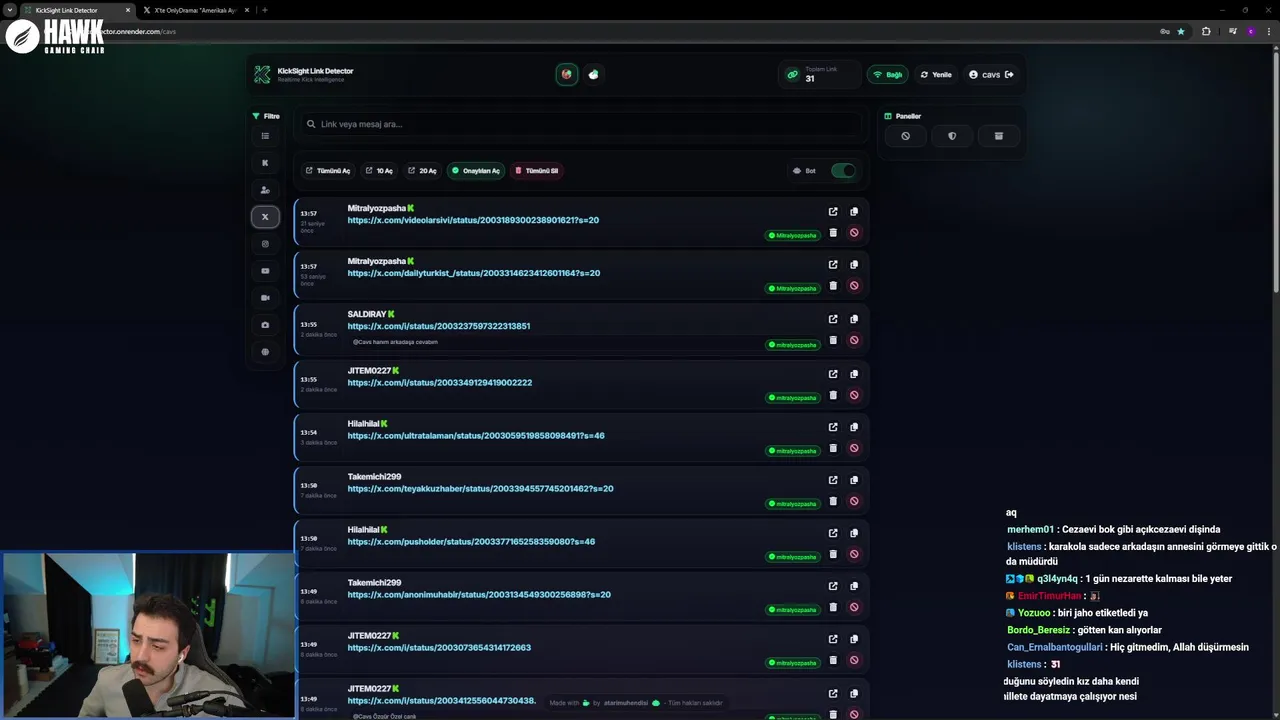Open the x.com/teyakkuzhaber status link
The width and height of the screenshot is (1280, 720).
(x=480, y=489)
